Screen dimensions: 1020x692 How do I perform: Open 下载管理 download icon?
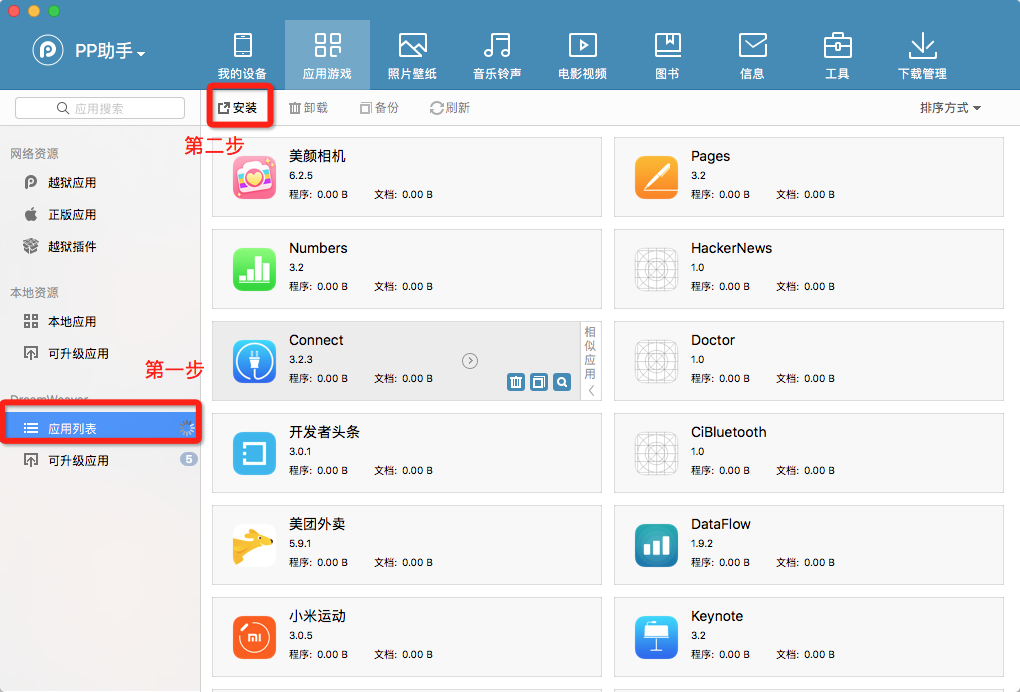tap(922, 46)
